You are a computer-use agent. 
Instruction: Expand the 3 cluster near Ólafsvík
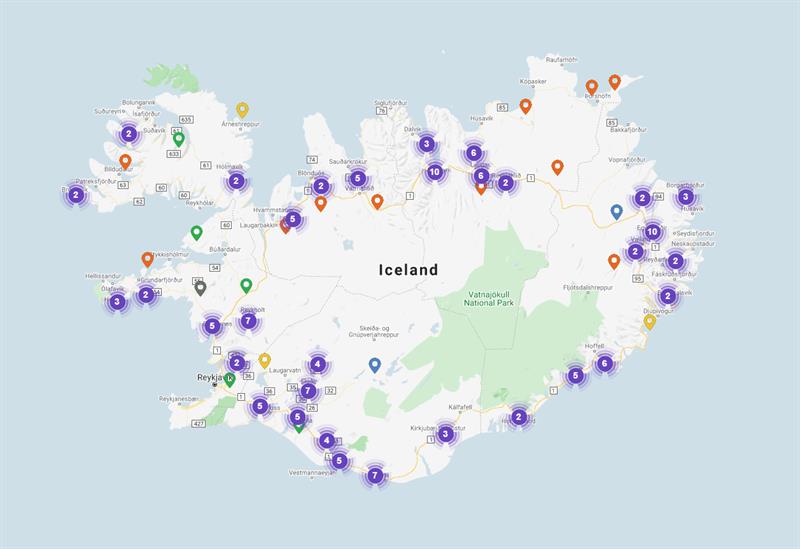click(117, 301)
